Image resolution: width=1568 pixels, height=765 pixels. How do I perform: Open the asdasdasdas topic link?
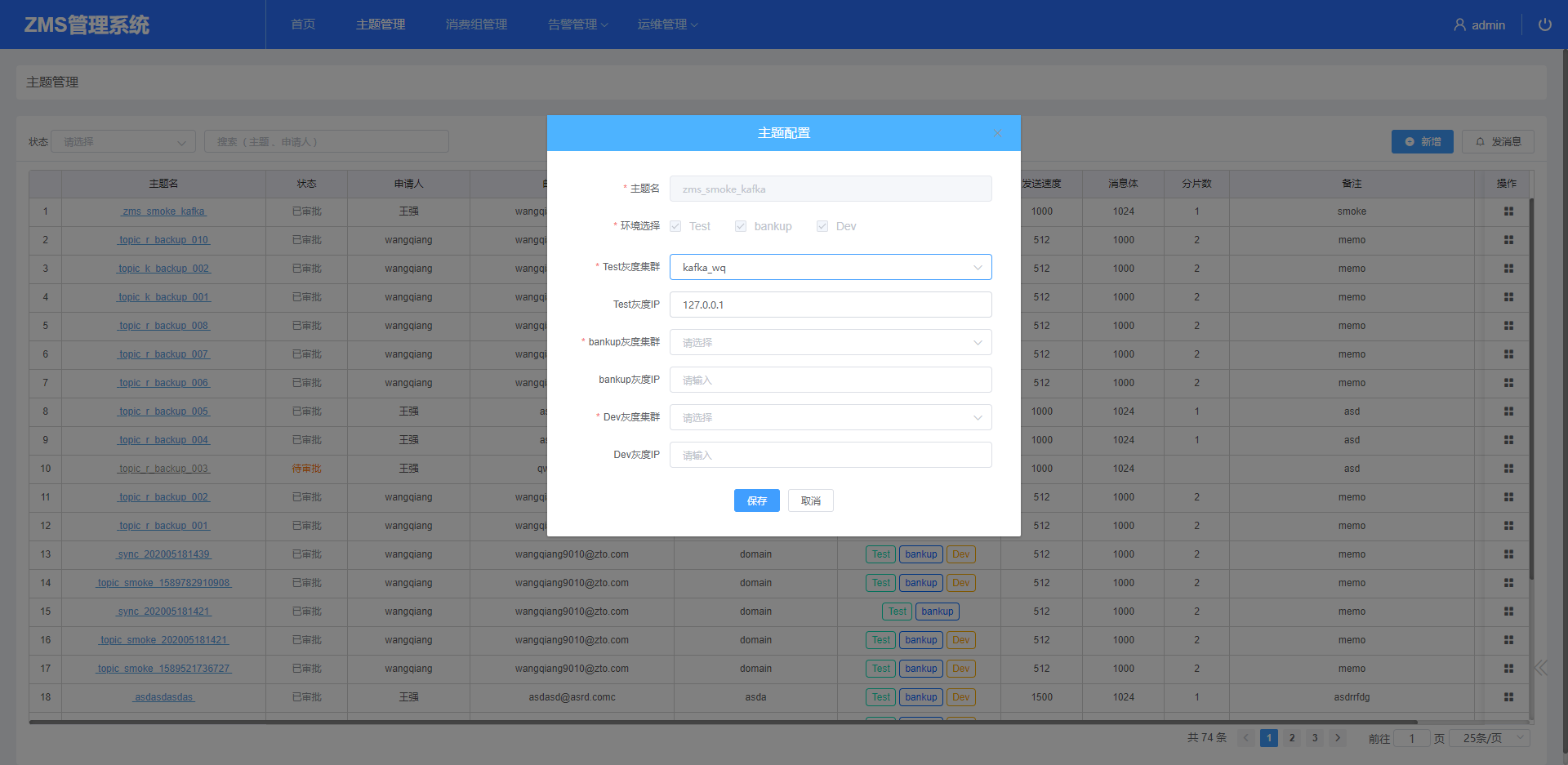(164, 697)
